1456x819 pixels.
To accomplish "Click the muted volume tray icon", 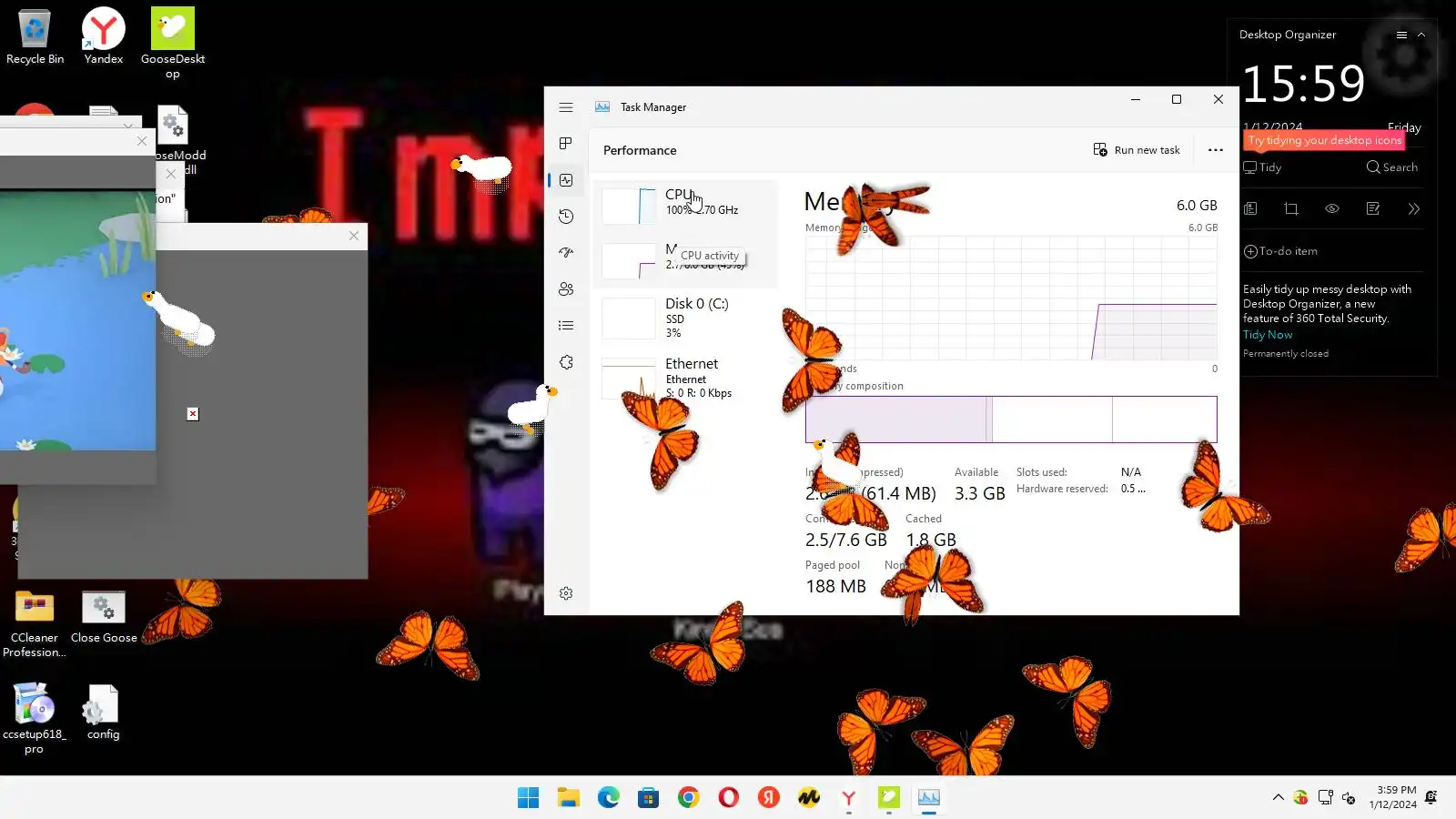I will [x=1349, y=798].
